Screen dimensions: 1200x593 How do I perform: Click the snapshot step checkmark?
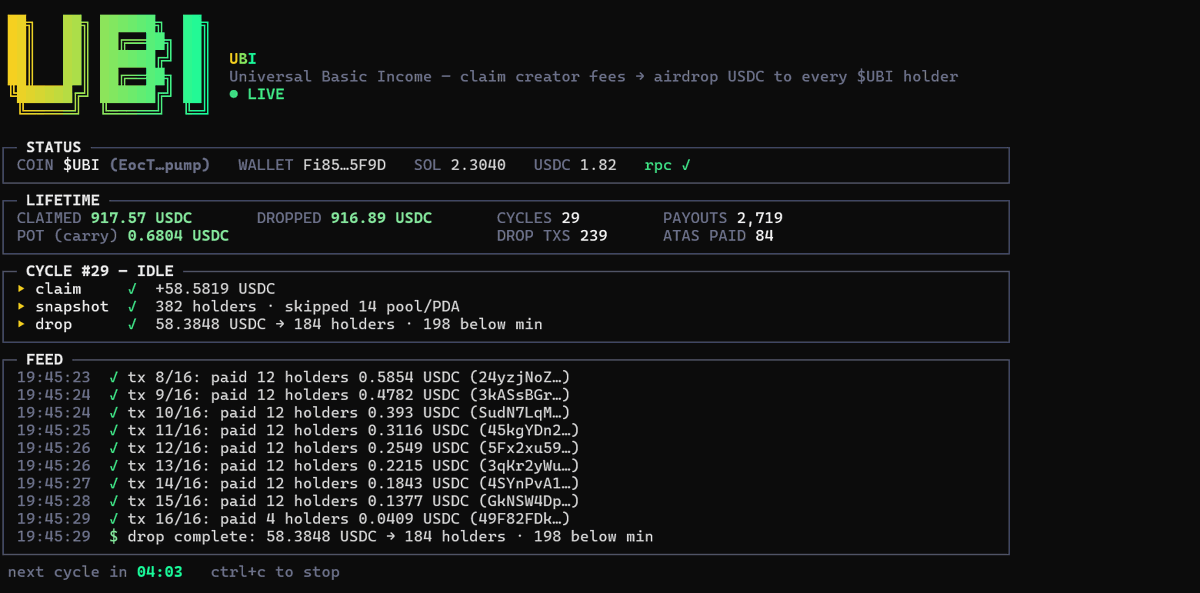click(132, 307)
